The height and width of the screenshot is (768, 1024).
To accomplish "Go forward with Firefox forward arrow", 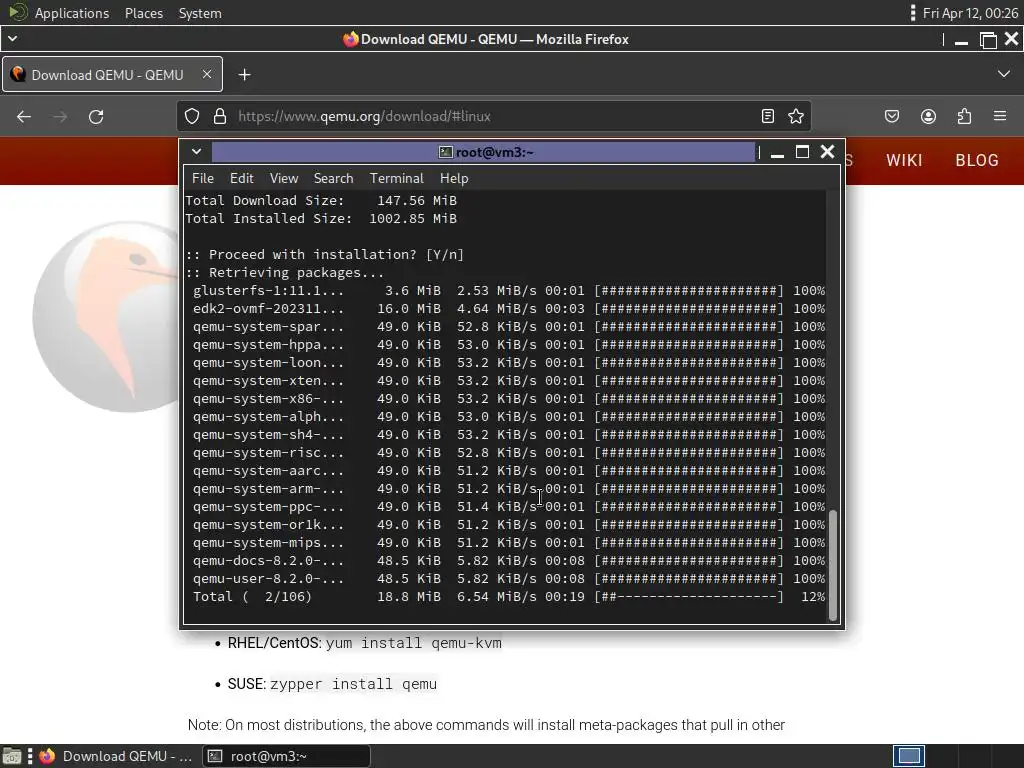I will pyautogui.click(x=60, y=117).
